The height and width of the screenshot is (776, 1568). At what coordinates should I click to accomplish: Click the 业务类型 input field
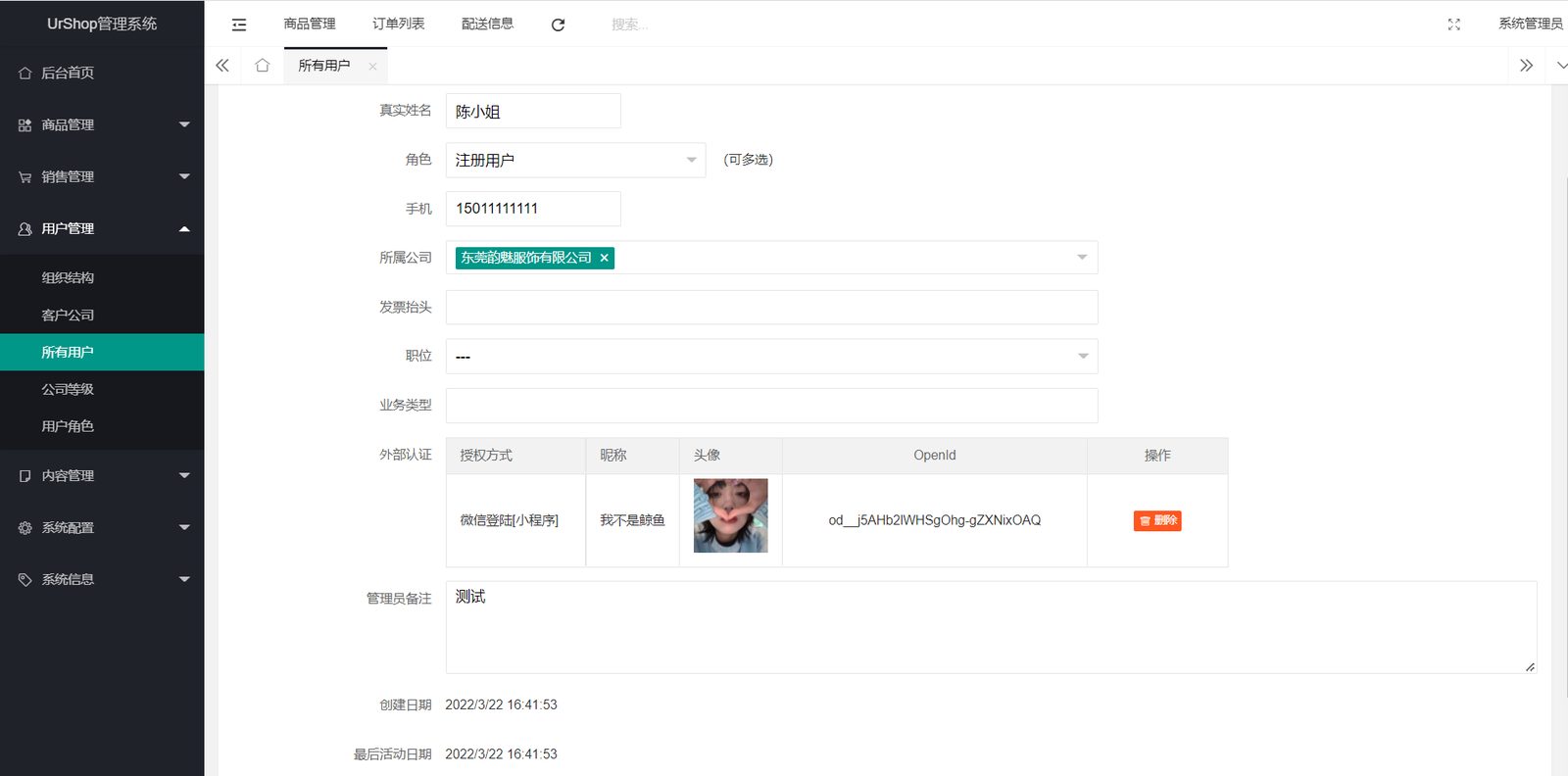click(772, 406)
